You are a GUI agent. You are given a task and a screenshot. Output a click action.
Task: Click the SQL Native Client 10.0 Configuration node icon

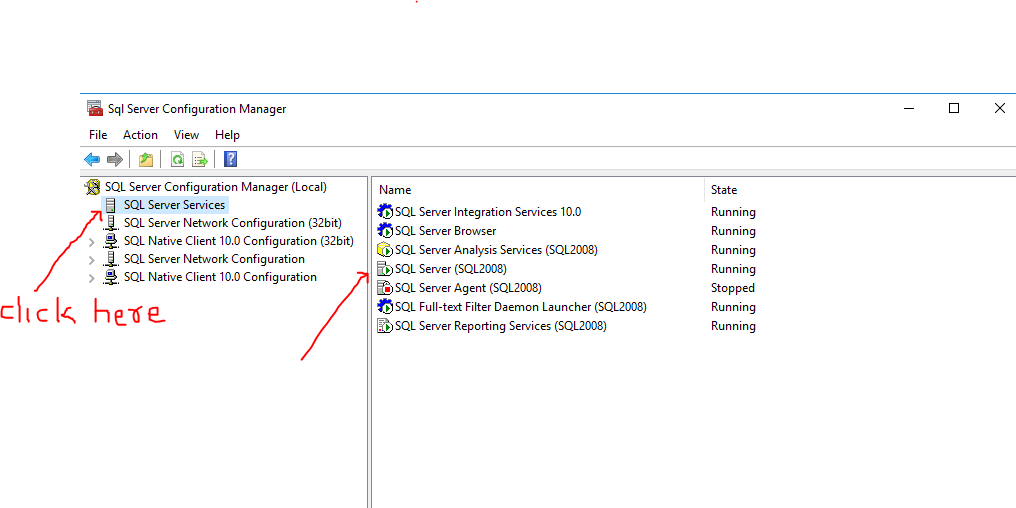(111, 277)
